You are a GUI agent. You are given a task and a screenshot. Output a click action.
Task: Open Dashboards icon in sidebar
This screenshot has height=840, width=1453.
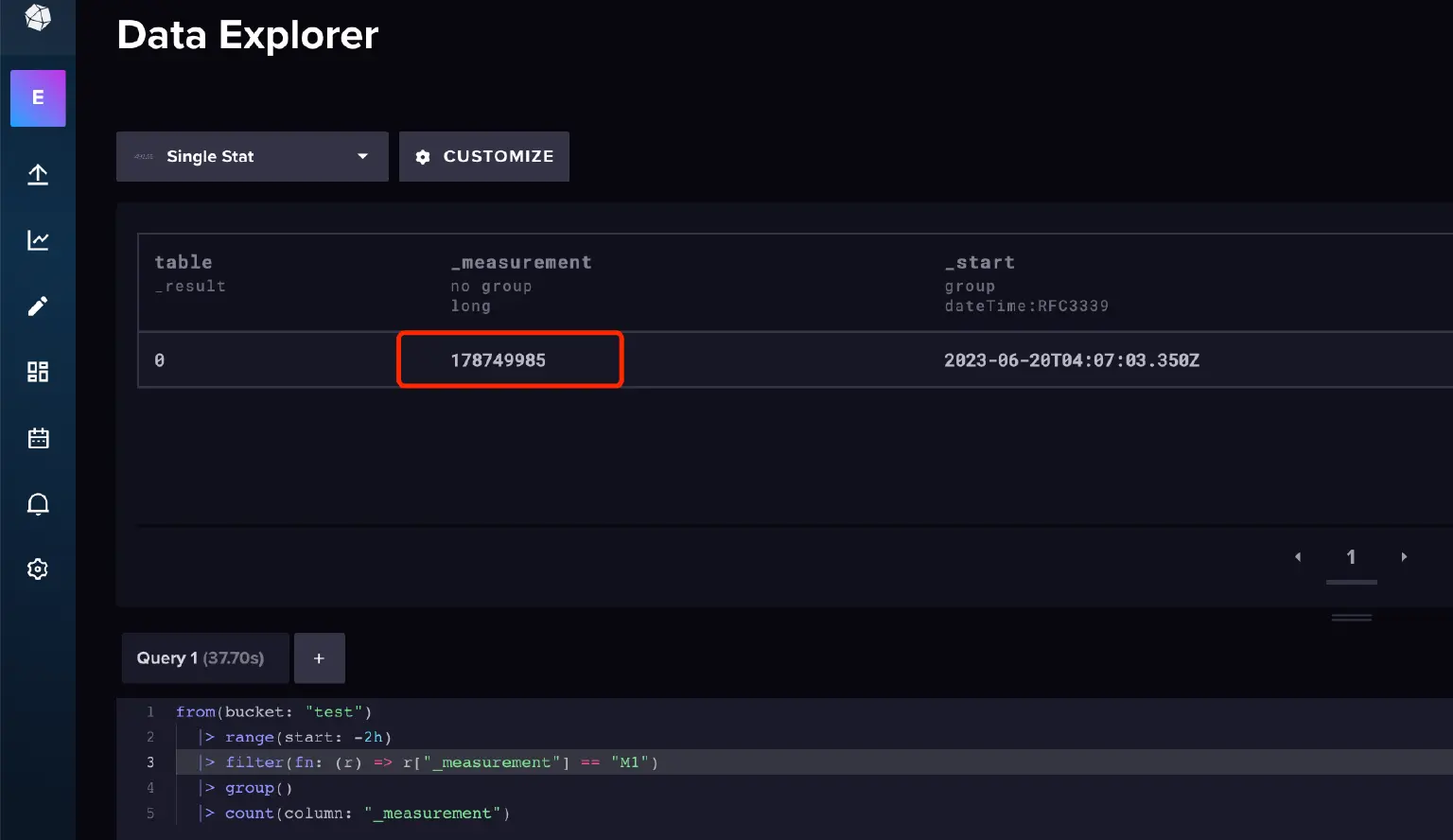38,372
